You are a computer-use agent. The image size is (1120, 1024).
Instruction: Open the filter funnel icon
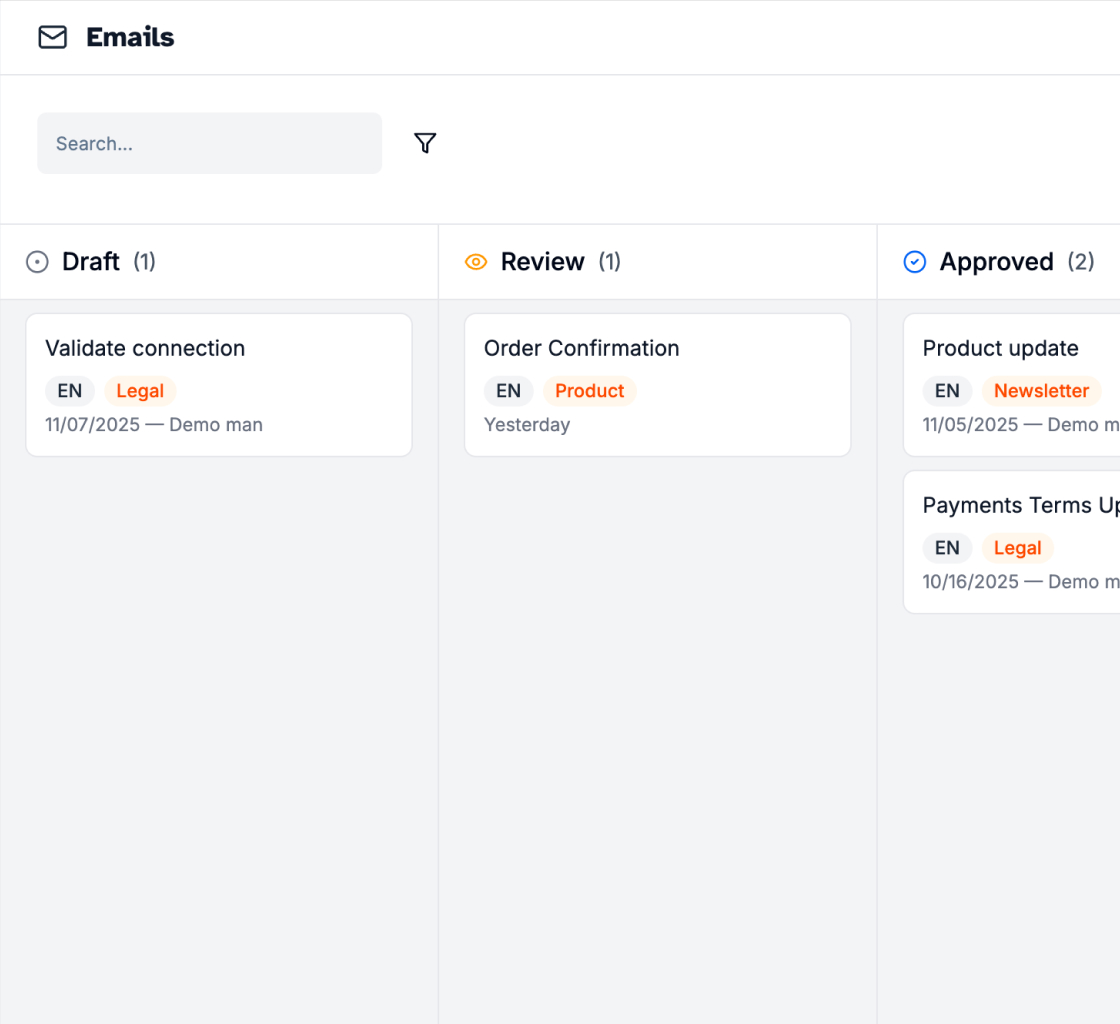(x=425, y=143)
